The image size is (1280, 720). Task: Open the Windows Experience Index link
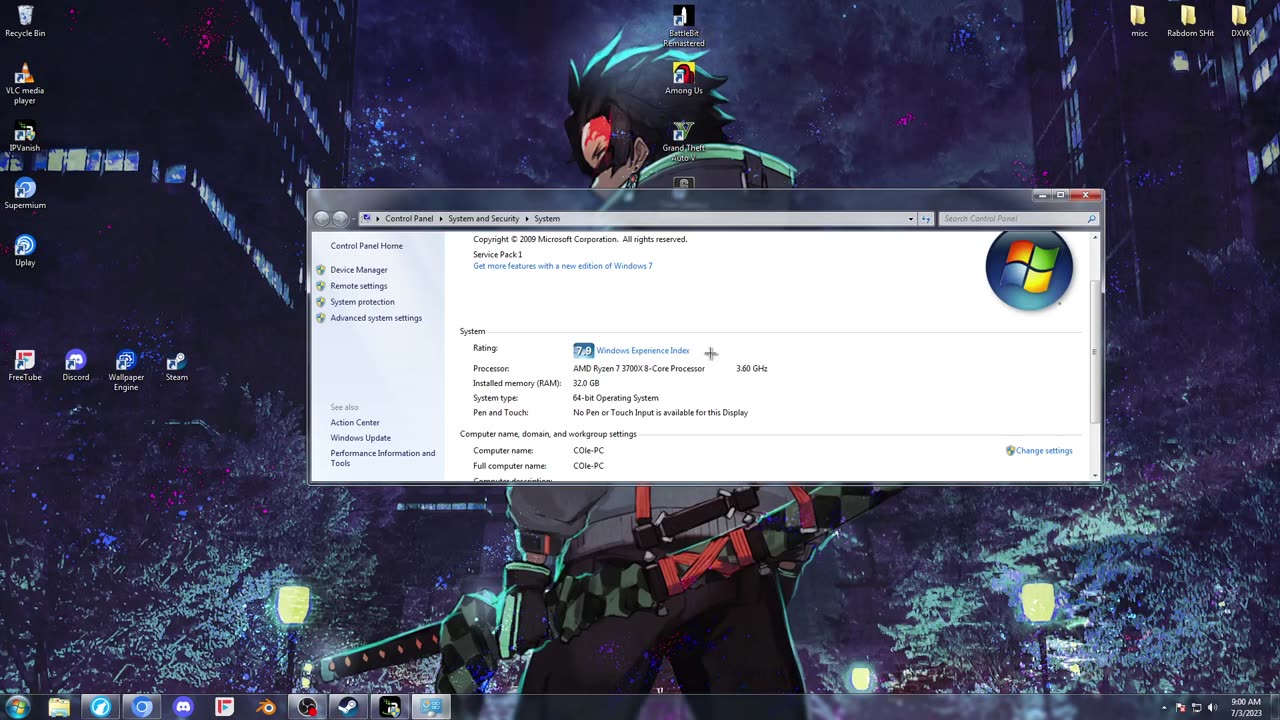coord(643,351)
